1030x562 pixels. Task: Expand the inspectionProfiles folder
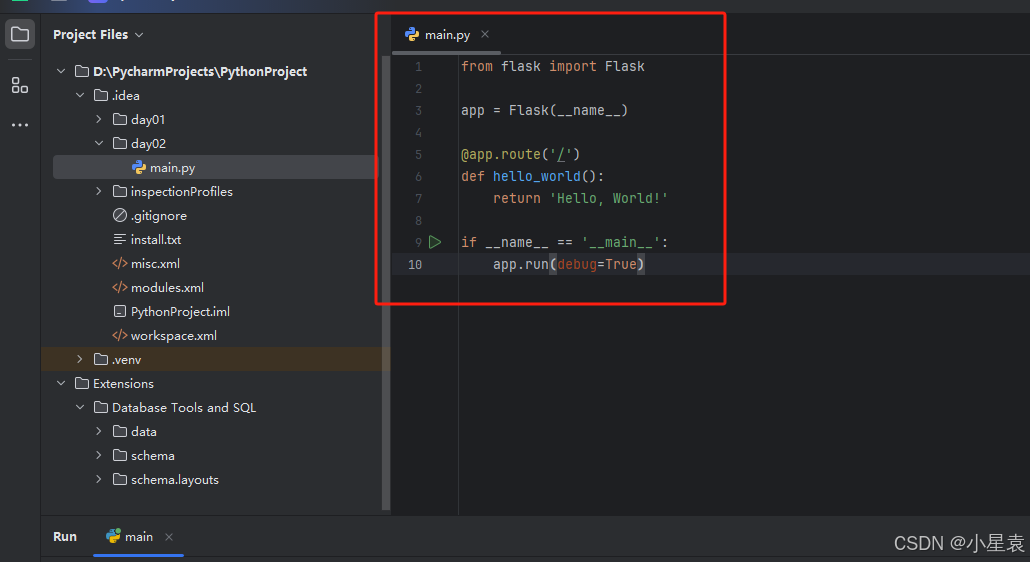(x=99, y=192)
